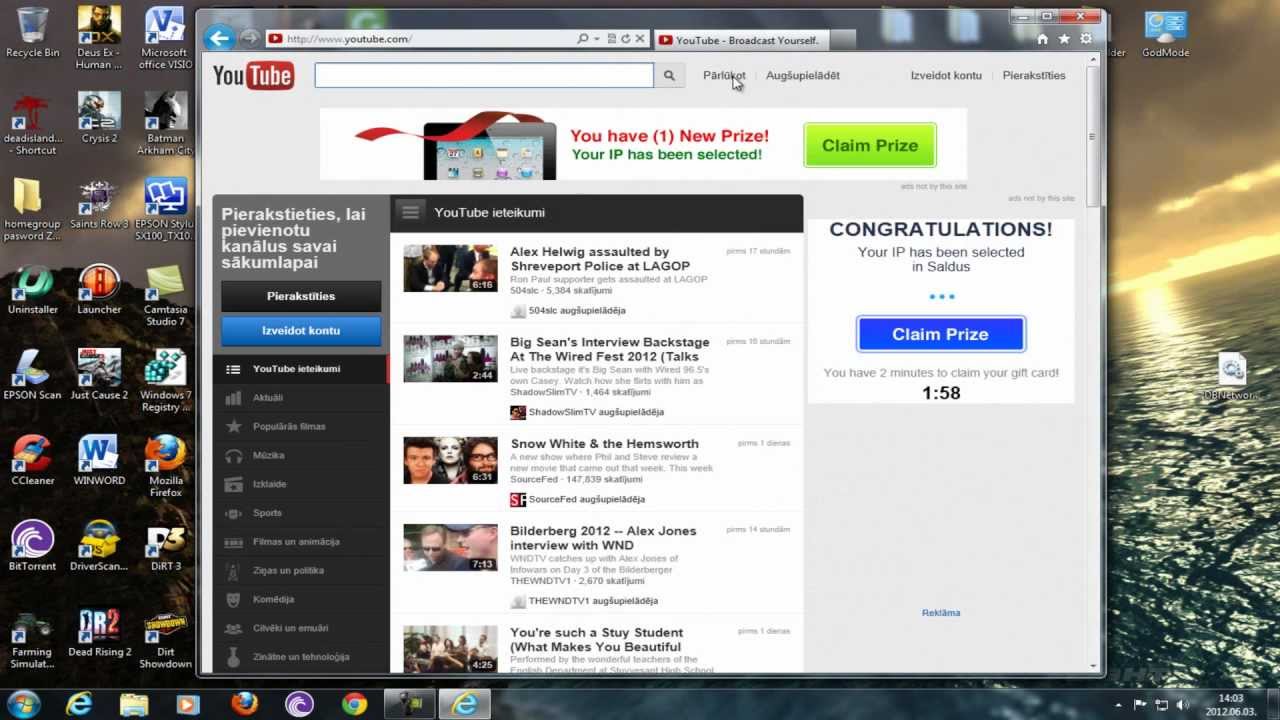The height and width of the screenshot is (720, 1280).
Task: Open Firefox from the taskbar
Action: [x=244, y=704]
